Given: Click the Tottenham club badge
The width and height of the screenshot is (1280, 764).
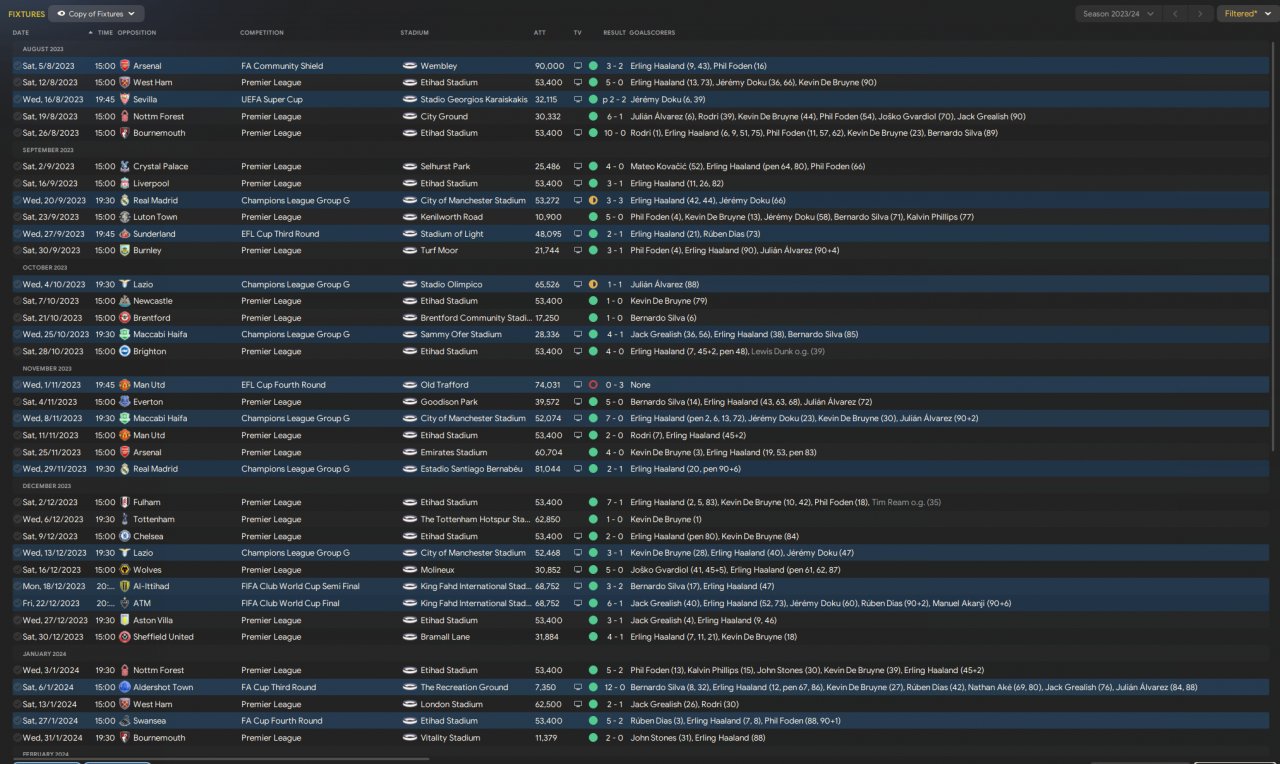Looking at the screenshot, I should tap(124, 520).
